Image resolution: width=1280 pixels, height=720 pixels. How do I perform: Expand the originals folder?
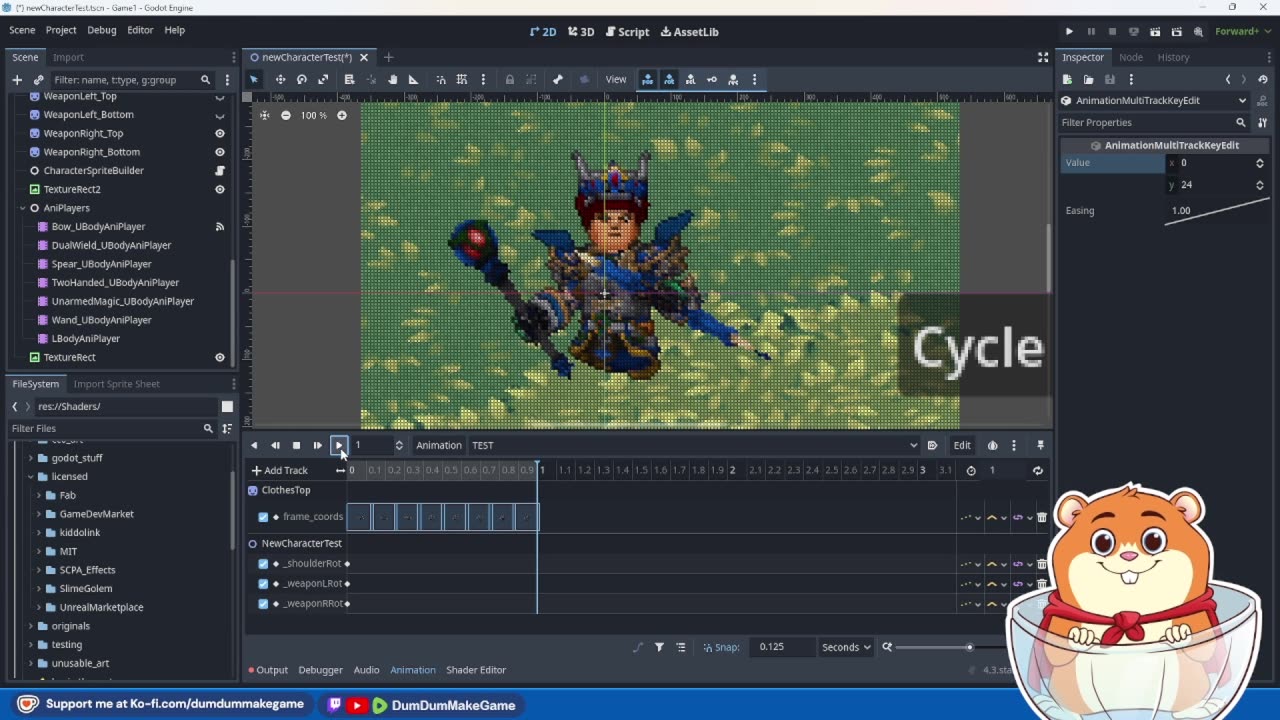[x=30, y=626]
